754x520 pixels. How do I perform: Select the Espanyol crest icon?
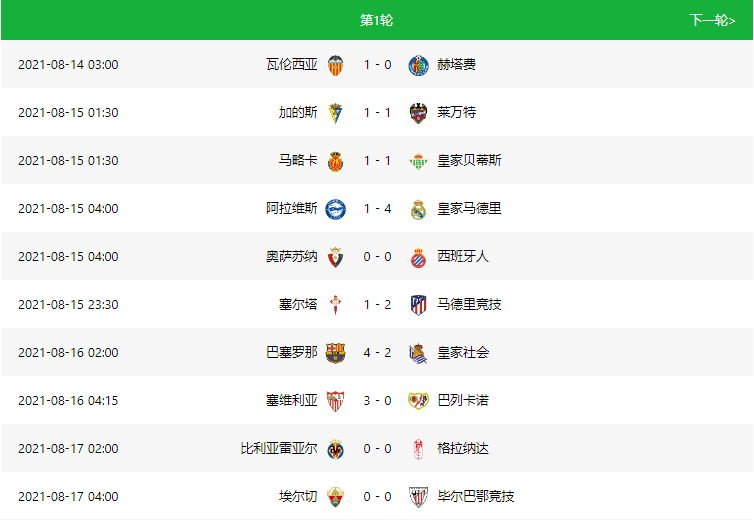coord(418,257)
